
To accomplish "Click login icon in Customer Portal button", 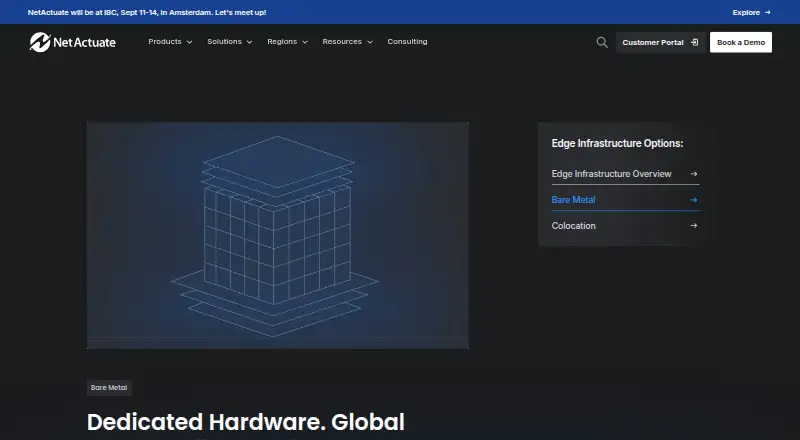I will 694,42.
